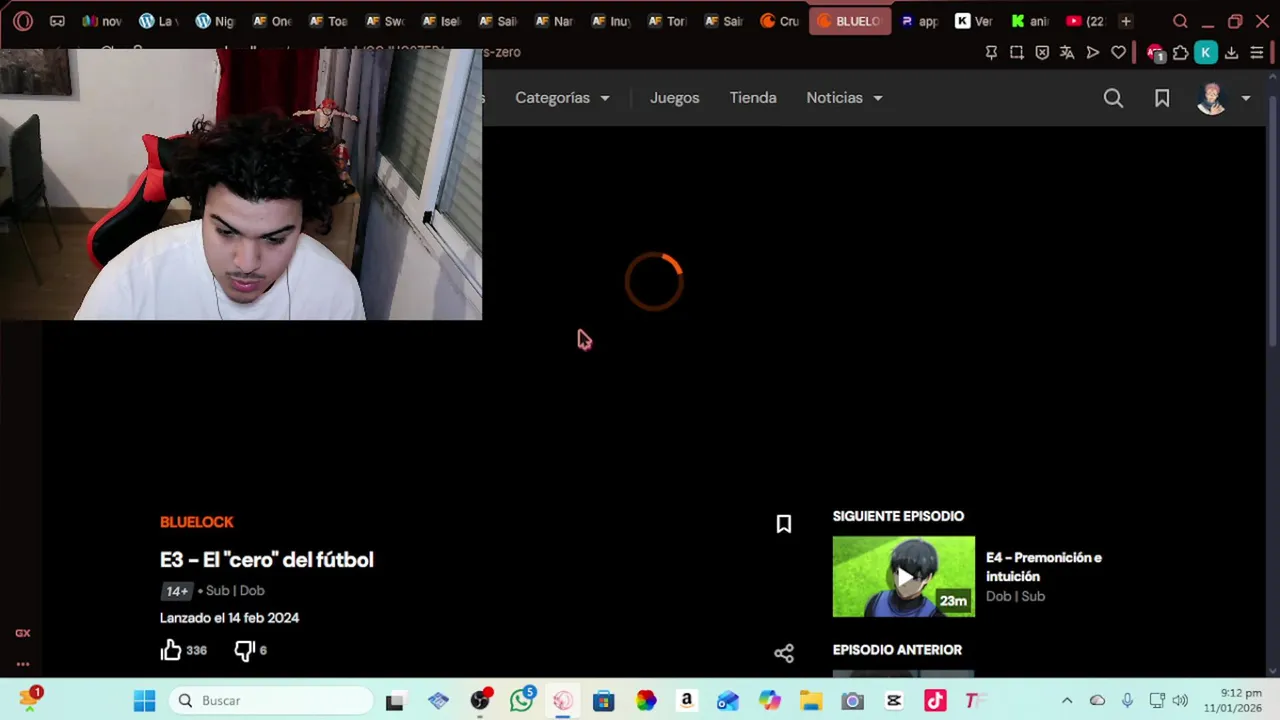Switch to the app tab

pyautogui.click(x=918, y=21)
